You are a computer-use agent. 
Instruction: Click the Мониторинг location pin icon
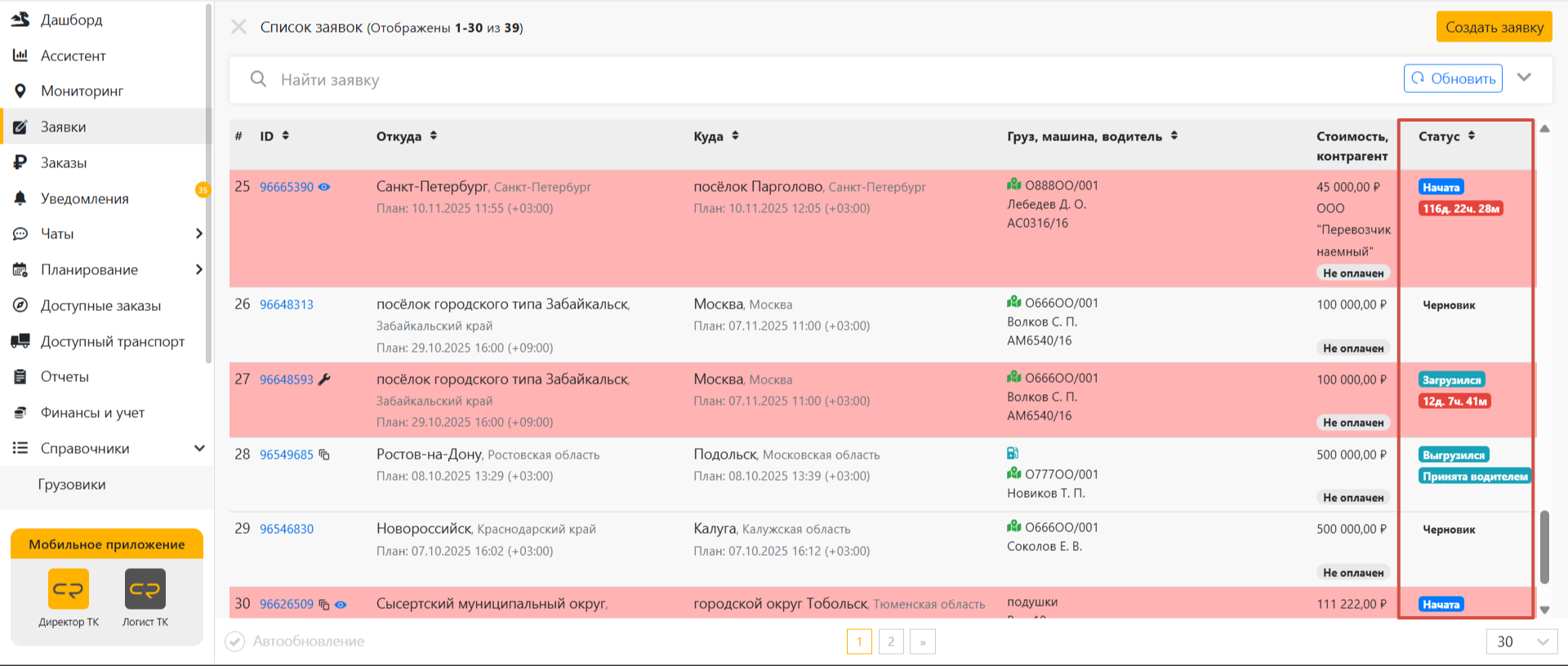[x=20, y=91]
